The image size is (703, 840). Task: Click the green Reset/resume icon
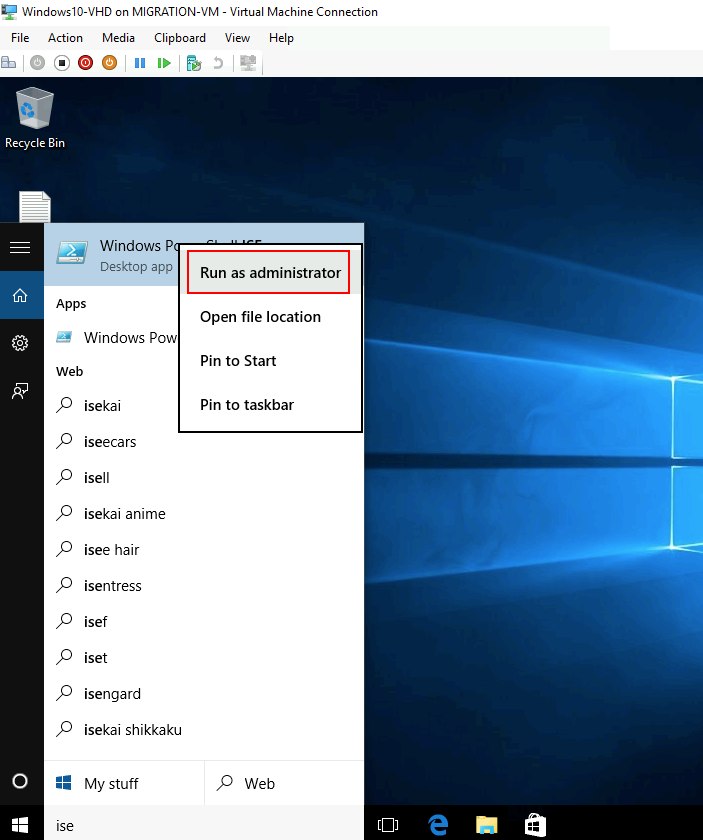click(164, 63)
